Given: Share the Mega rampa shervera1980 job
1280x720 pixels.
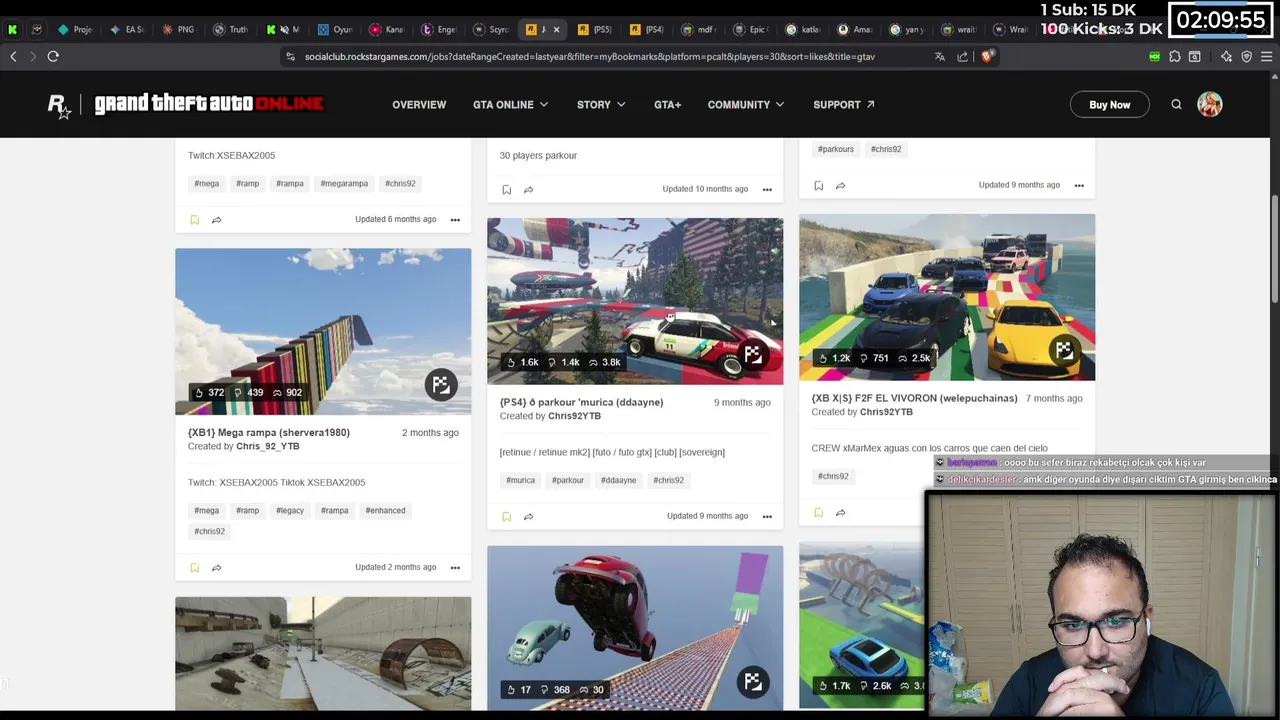Looking at the screenshot, I should tap(216, 568).
